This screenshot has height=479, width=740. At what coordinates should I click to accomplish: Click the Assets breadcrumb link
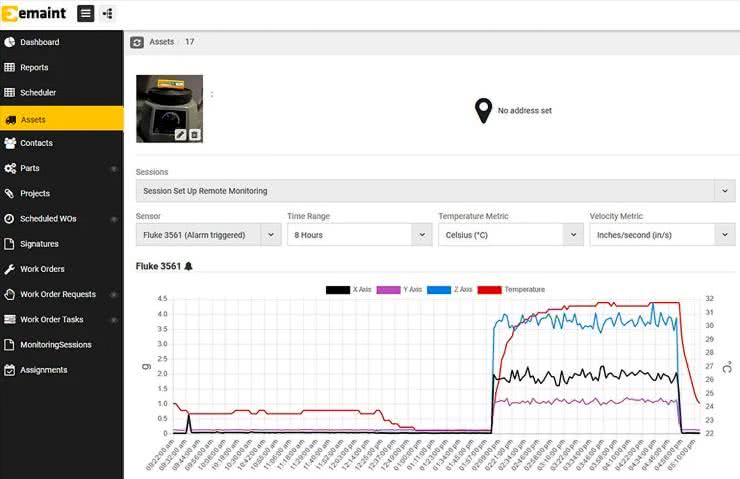click(161, 42)
